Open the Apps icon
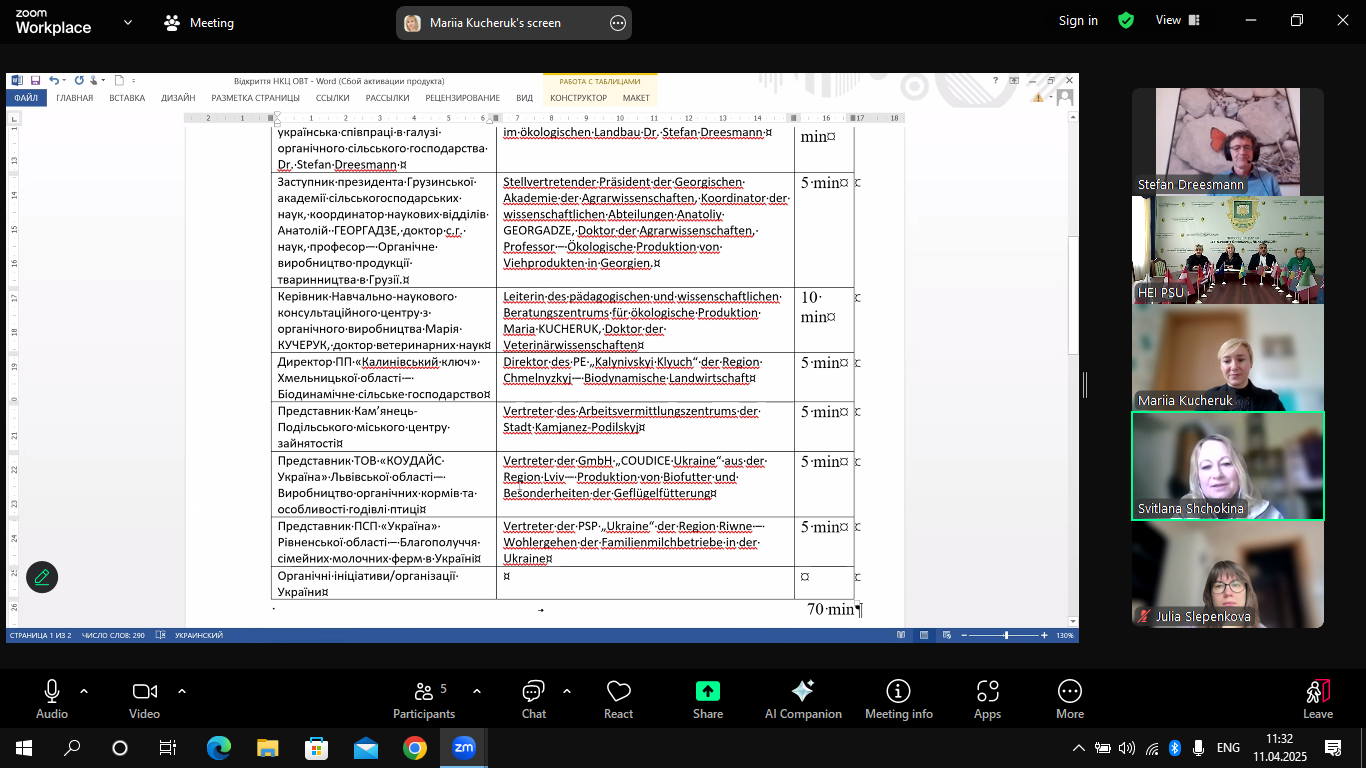1366x768 pixels. pyautogui.click(x=987, y=692)
